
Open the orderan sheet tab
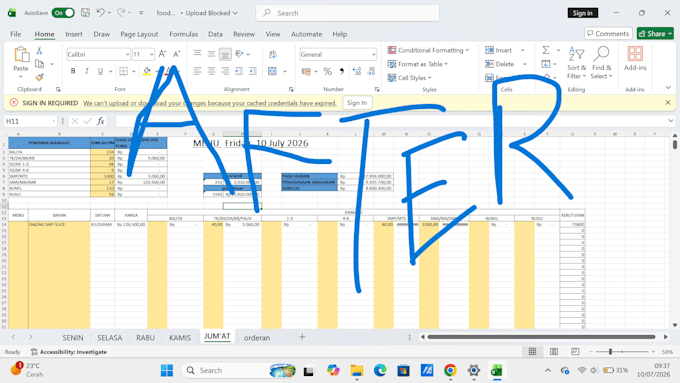point(257,337)
